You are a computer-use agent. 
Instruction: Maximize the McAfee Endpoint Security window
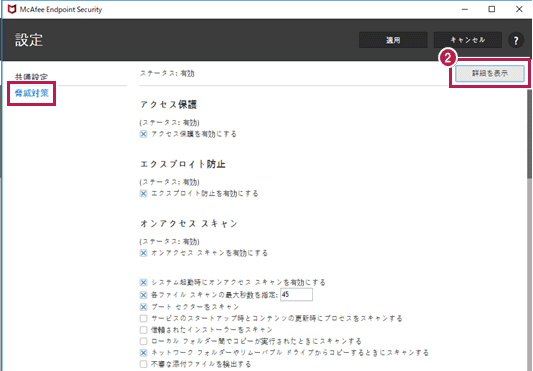click(x=492, y=10)
